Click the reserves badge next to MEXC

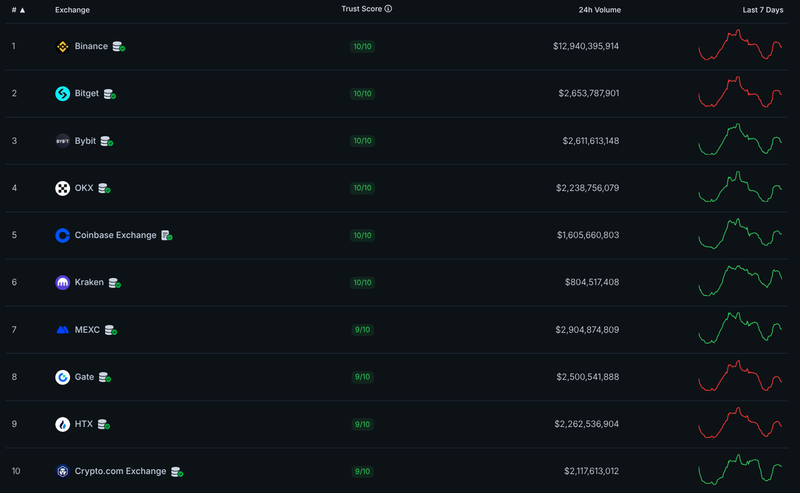point(111,330)
